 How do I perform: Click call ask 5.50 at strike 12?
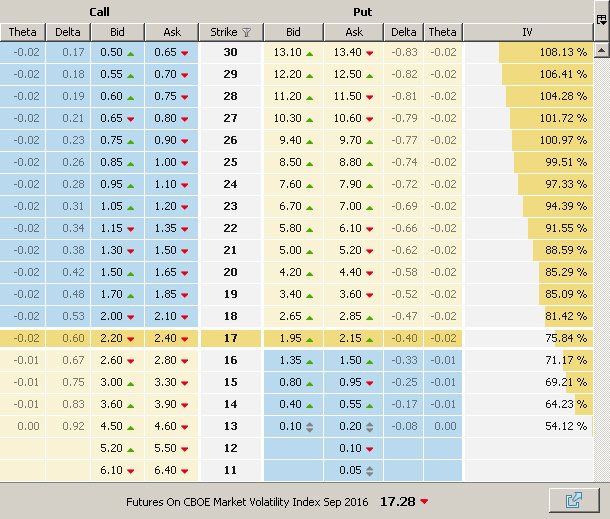171,448
